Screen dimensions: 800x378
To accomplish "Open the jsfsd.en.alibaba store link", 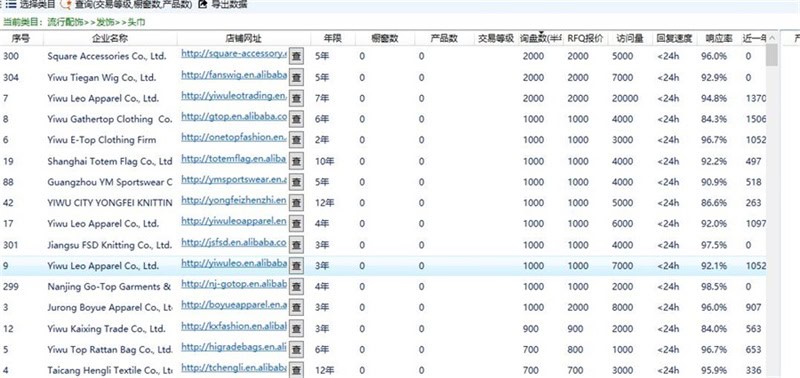I will [234, 242].
